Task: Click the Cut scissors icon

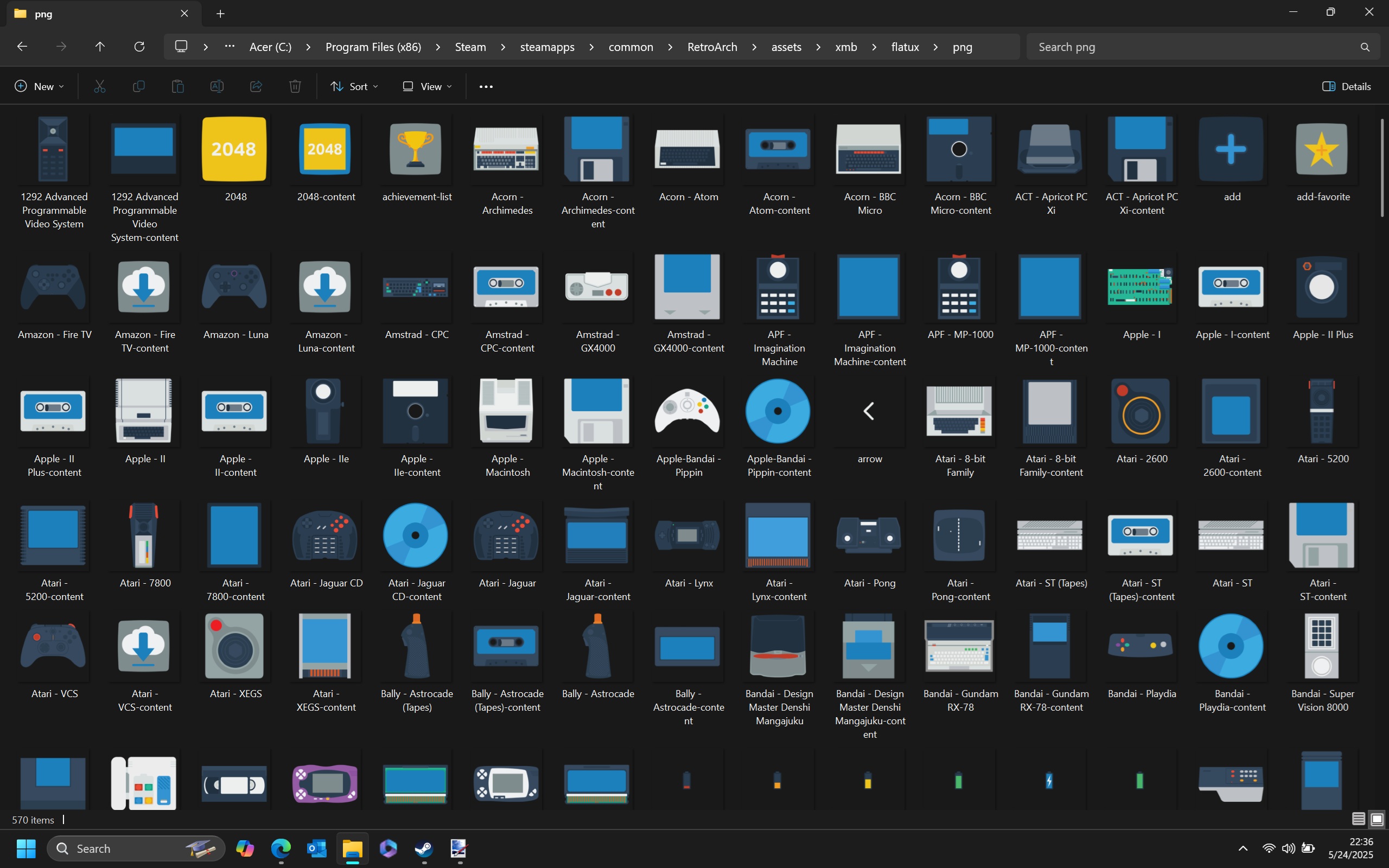Action: click(x=100, y=87)
